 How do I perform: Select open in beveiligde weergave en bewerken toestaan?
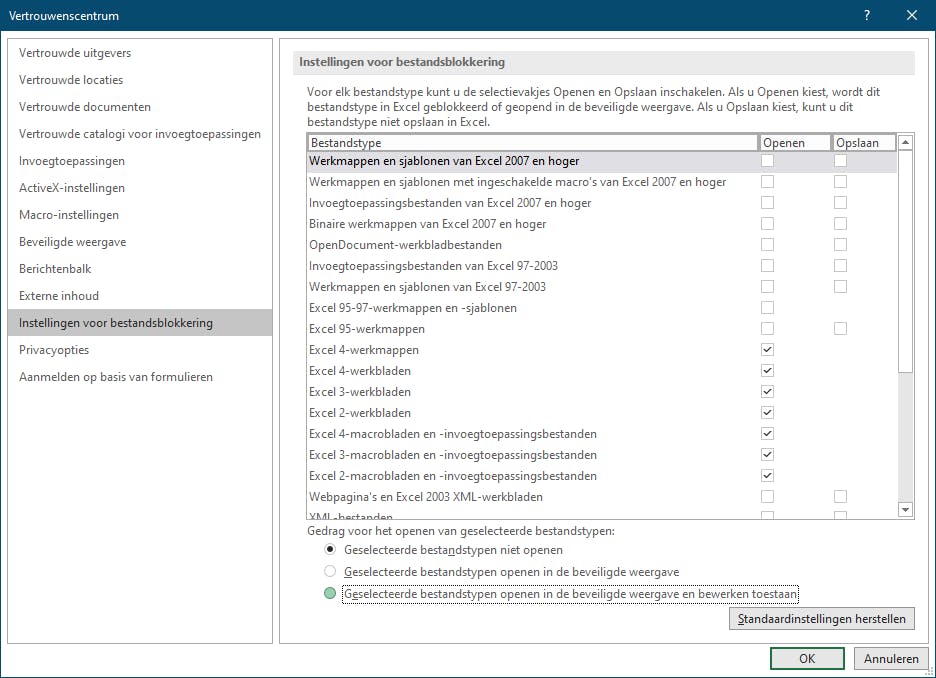330,593
